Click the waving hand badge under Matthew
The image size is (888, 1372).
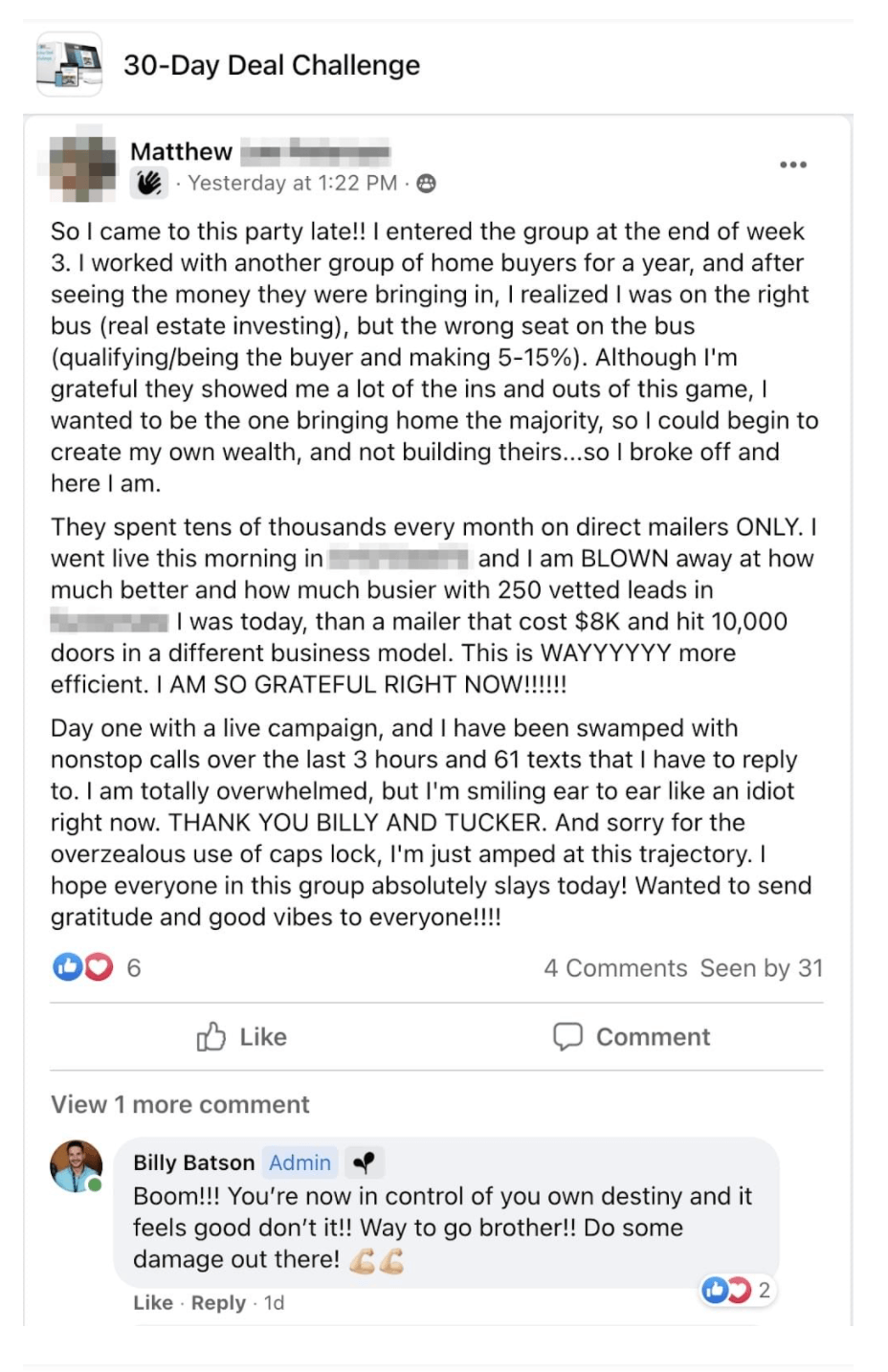click(149, 183)
